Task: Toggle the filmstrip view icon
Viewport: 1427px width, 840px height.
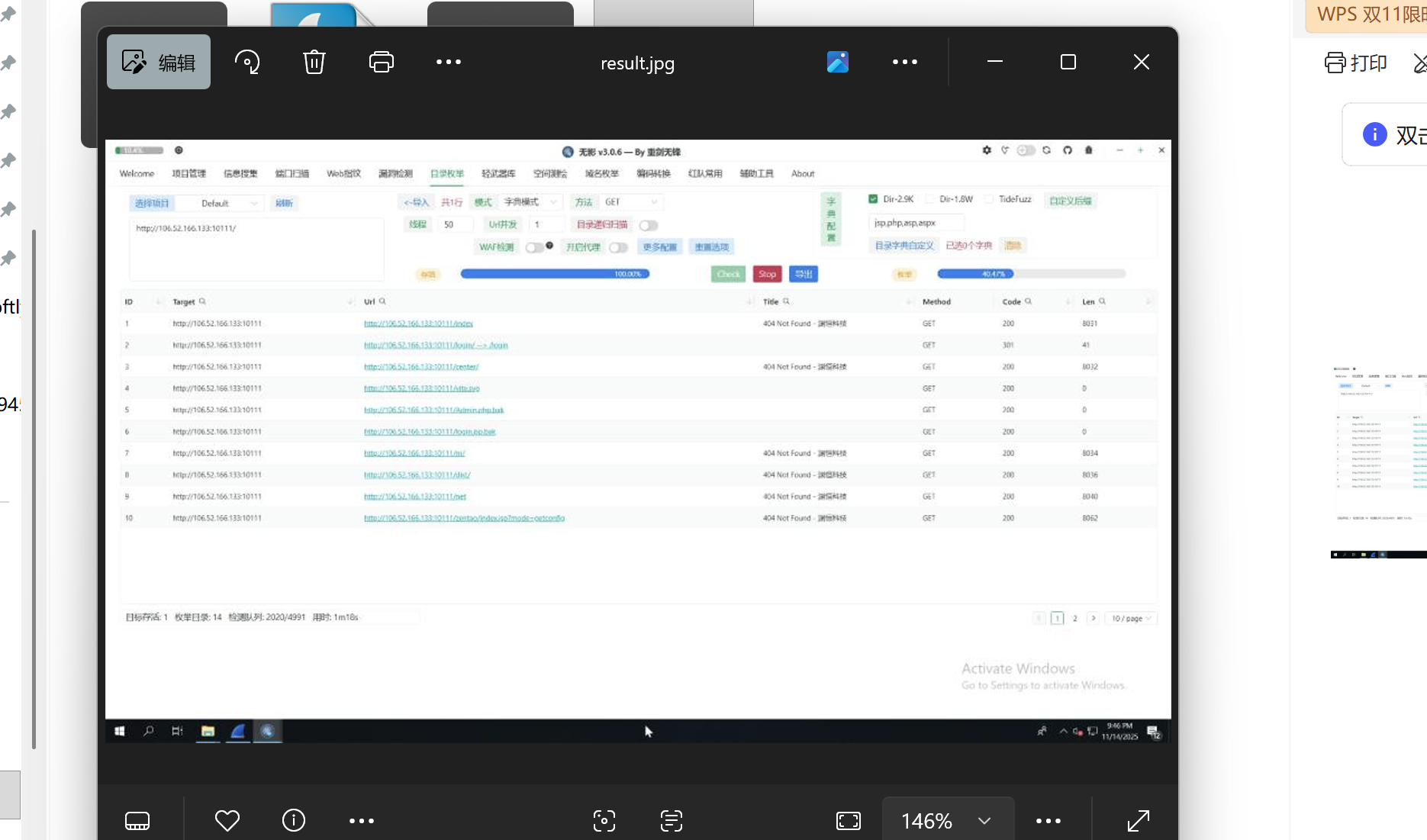Action: 137,821
